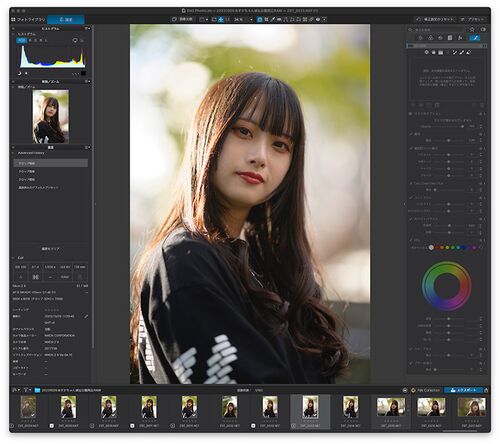500x444 pixels.
Task: Open the Histogram panel options menu
Action: (87, 29)
